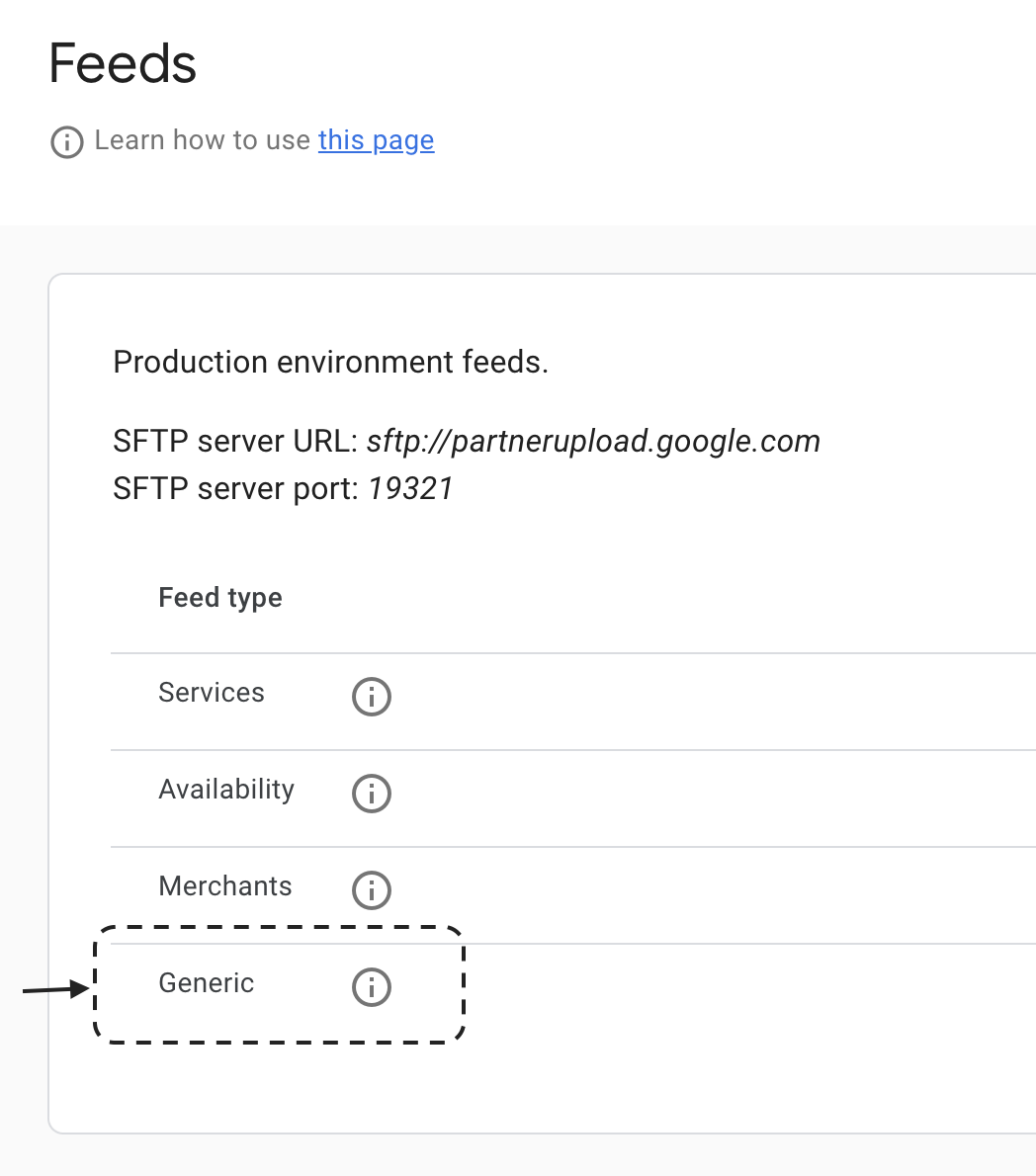
Task: Click the info icon inside the Generic box
Action: [371, 986]
